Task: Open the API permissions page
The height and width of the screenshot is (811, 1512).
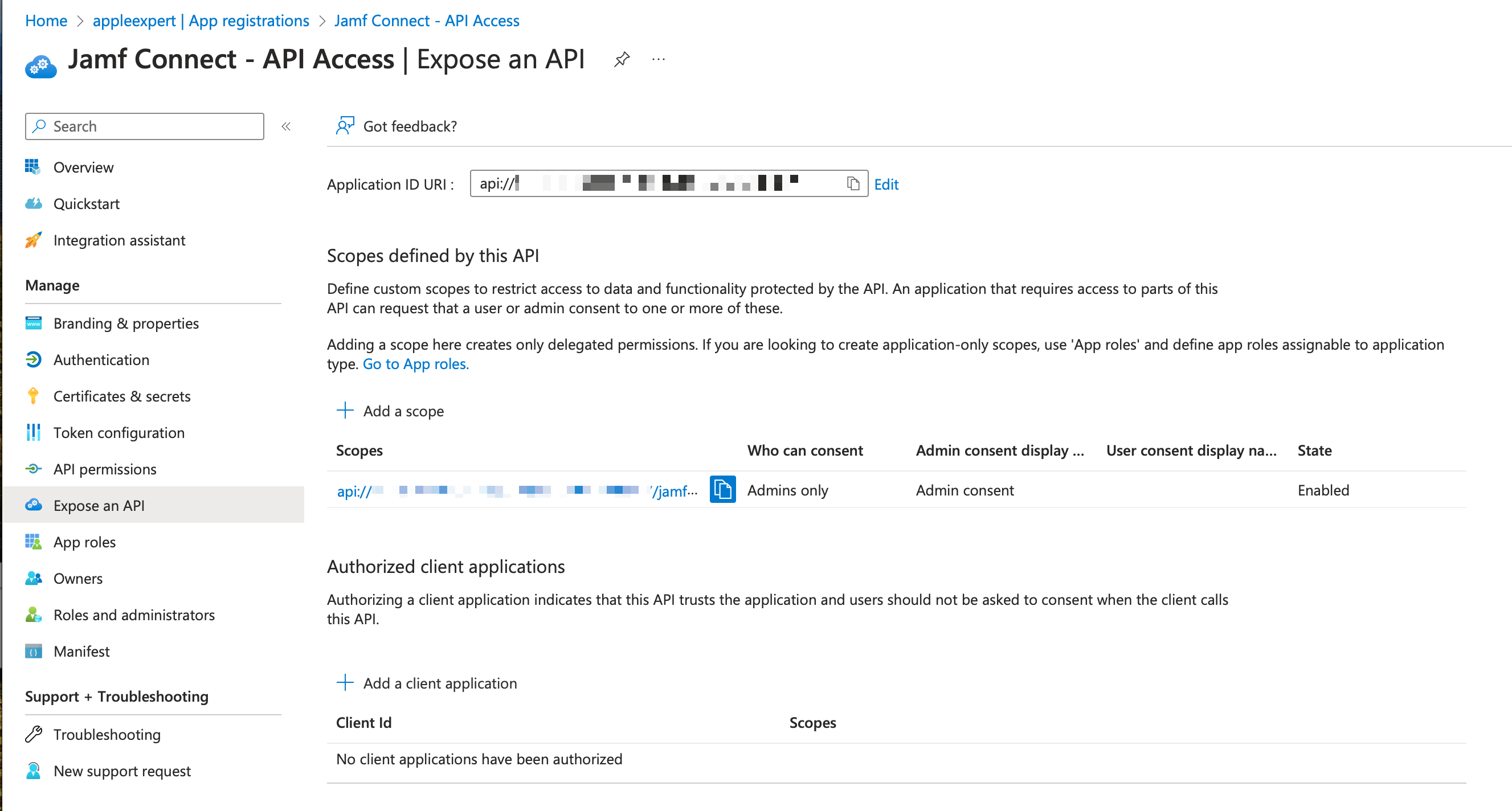Action: click(104, 469)
